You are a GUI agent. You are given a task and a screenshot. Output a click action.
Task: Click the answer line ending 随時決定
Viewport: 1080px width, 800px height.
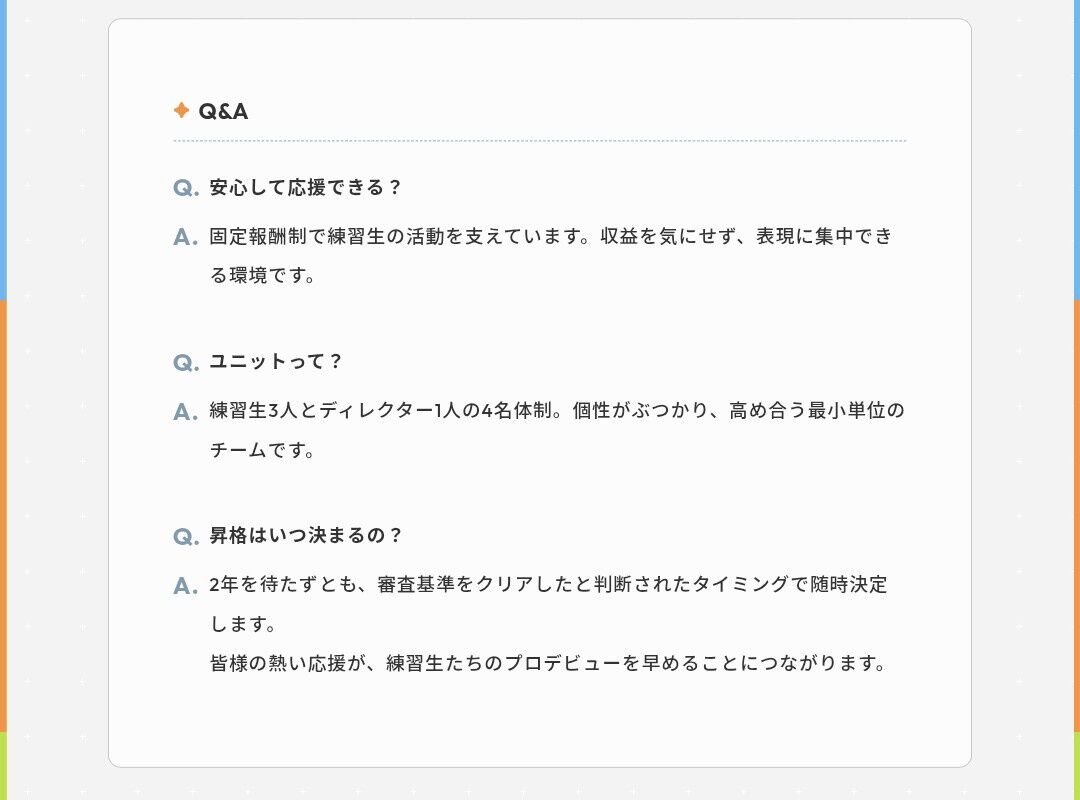548,584
